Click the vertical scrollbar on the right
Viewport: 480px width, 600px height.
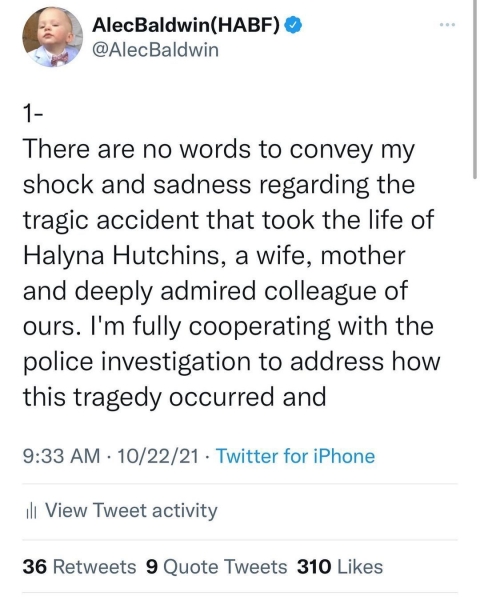pyautogui.click(x=475, y=90)
